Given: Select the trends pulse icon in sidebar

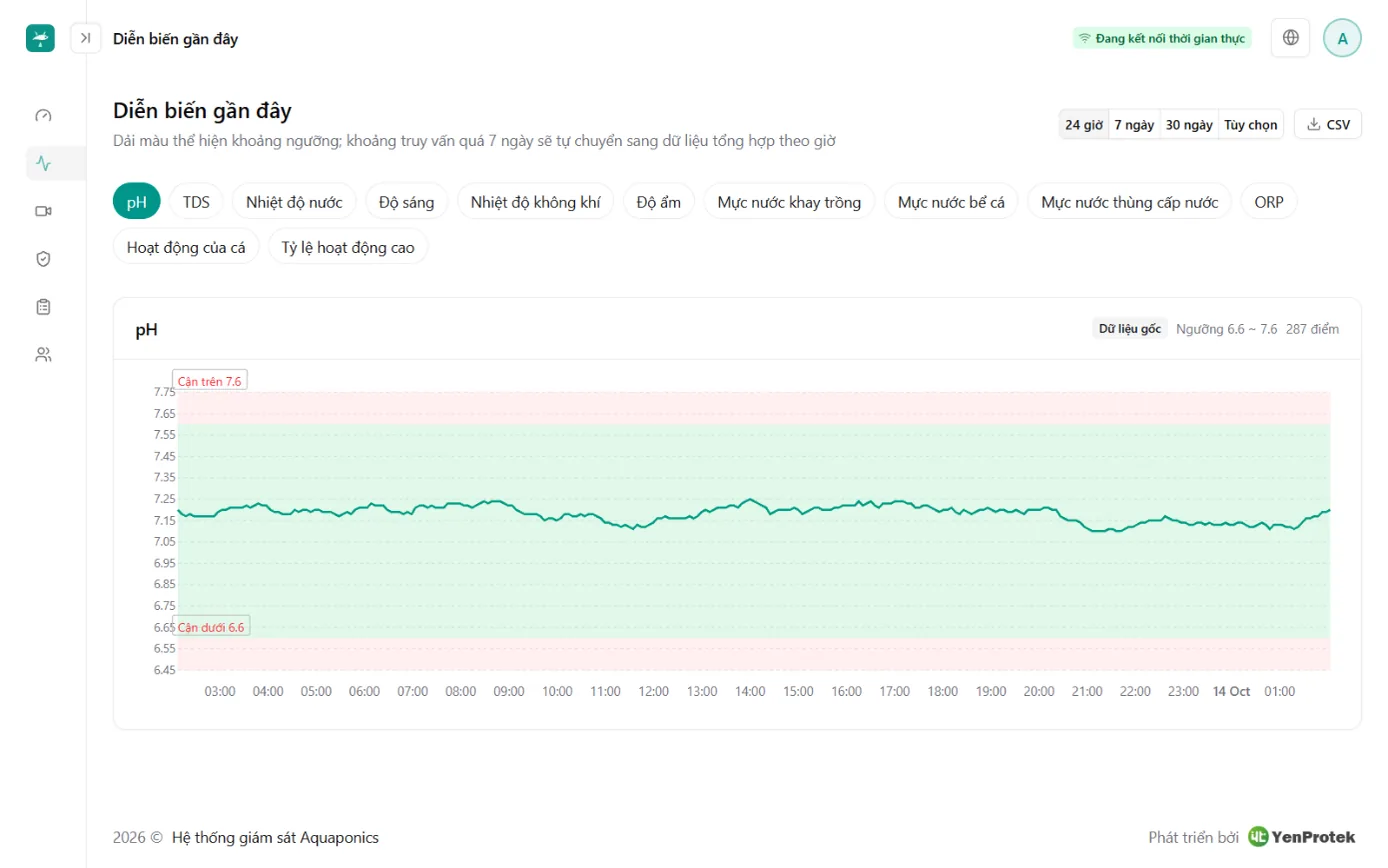Looking at the screenshot, I should click(x=43, y=163).
